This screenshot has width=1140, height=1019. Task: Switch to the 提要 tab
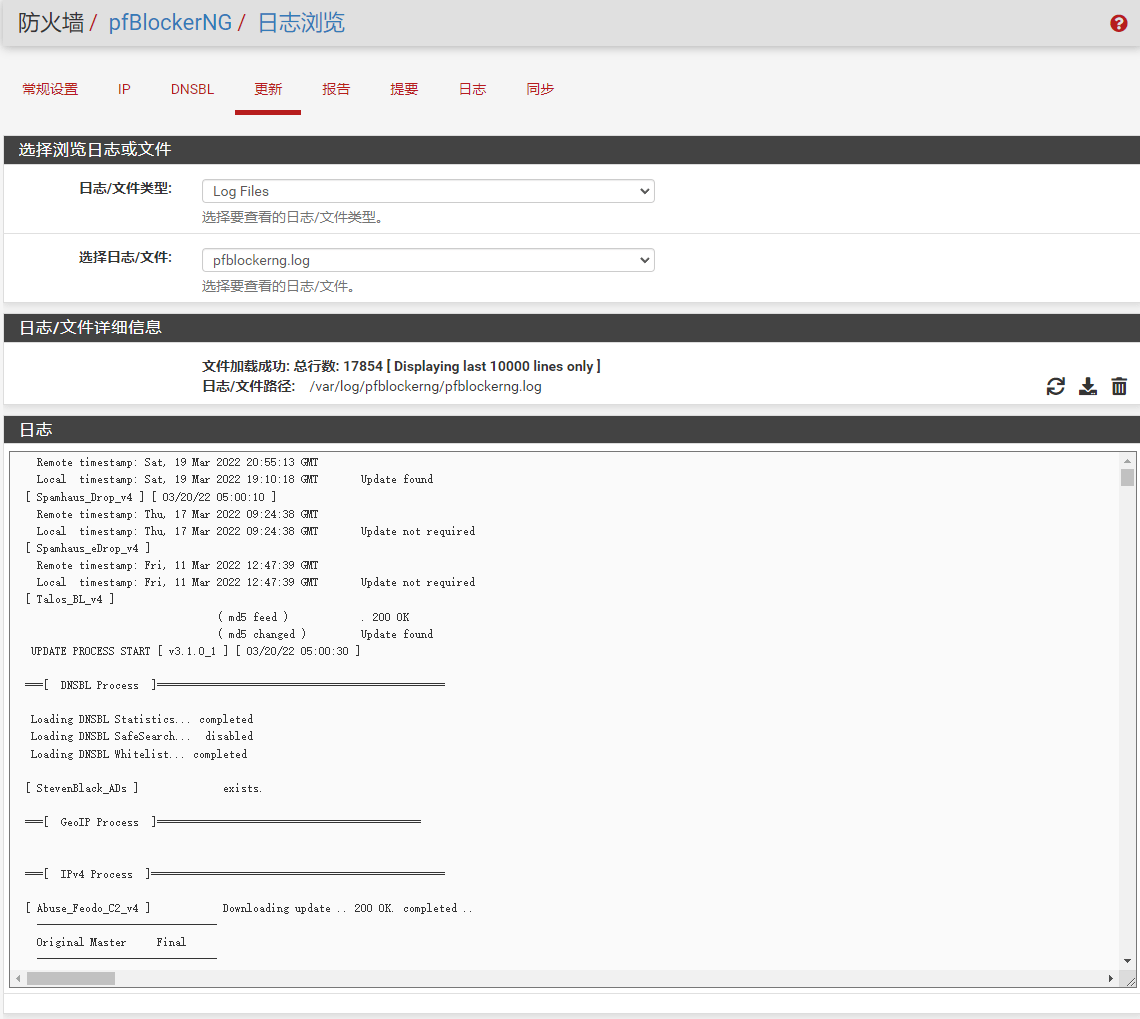404,89
